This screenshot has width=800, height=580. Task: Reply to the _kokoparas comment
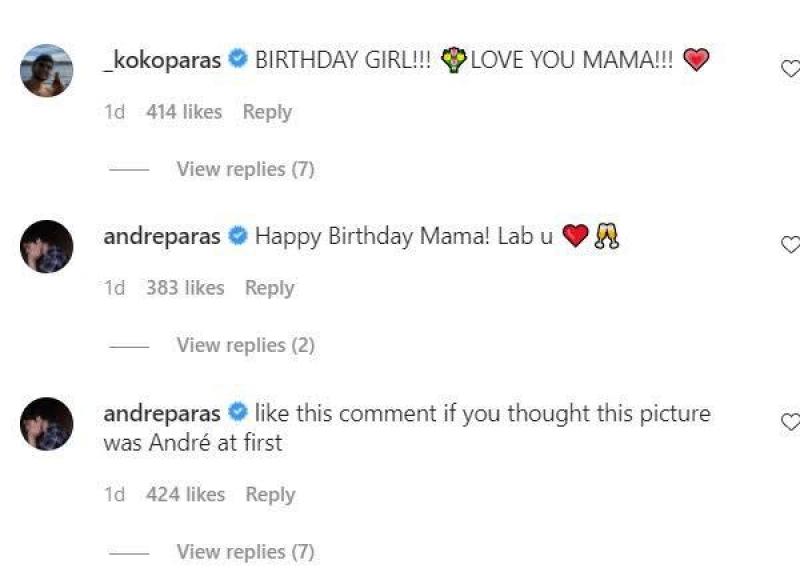pyautogui.click(x=267, y=112)
